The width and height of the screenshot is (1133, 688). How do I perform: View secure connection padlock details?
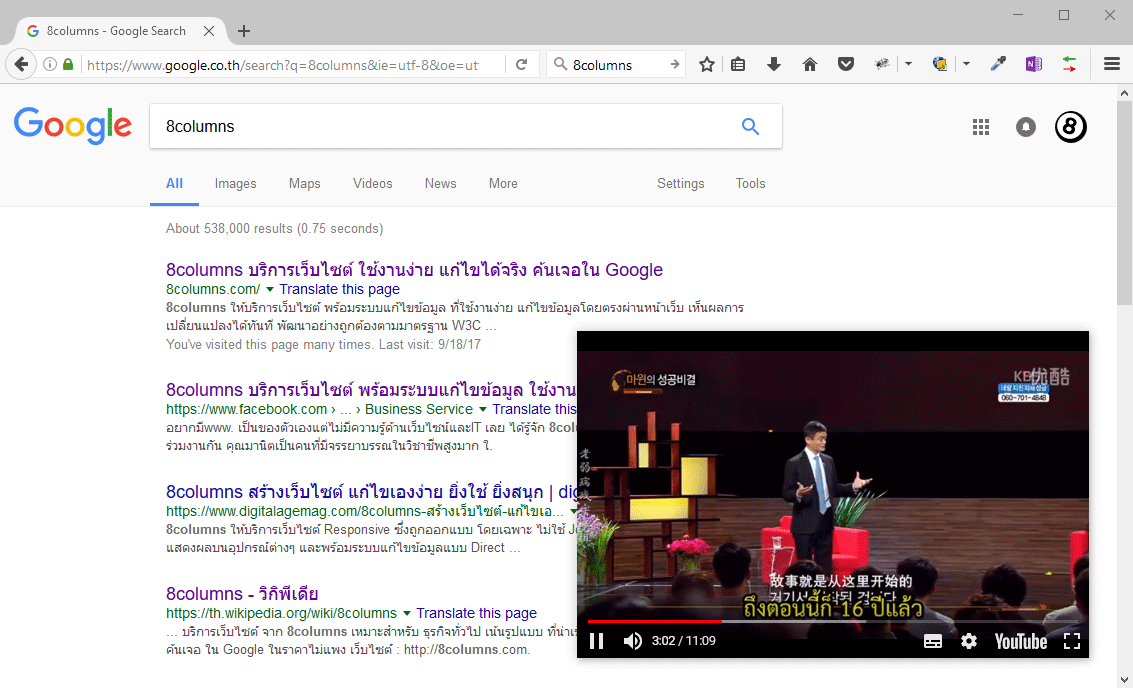click(68, 64)
